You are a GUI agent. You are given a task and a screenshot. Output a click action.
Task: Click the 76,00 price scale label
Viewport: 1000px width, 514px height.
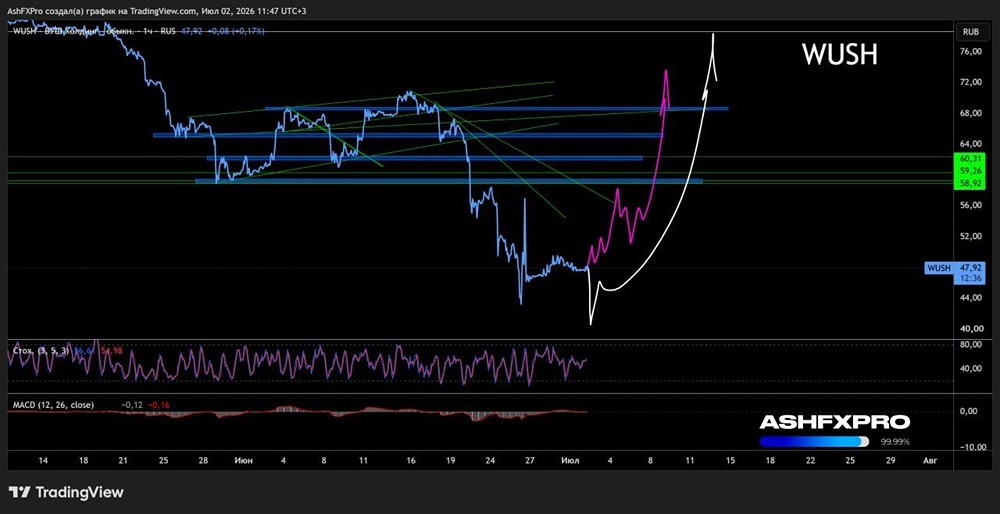(969, 52)
